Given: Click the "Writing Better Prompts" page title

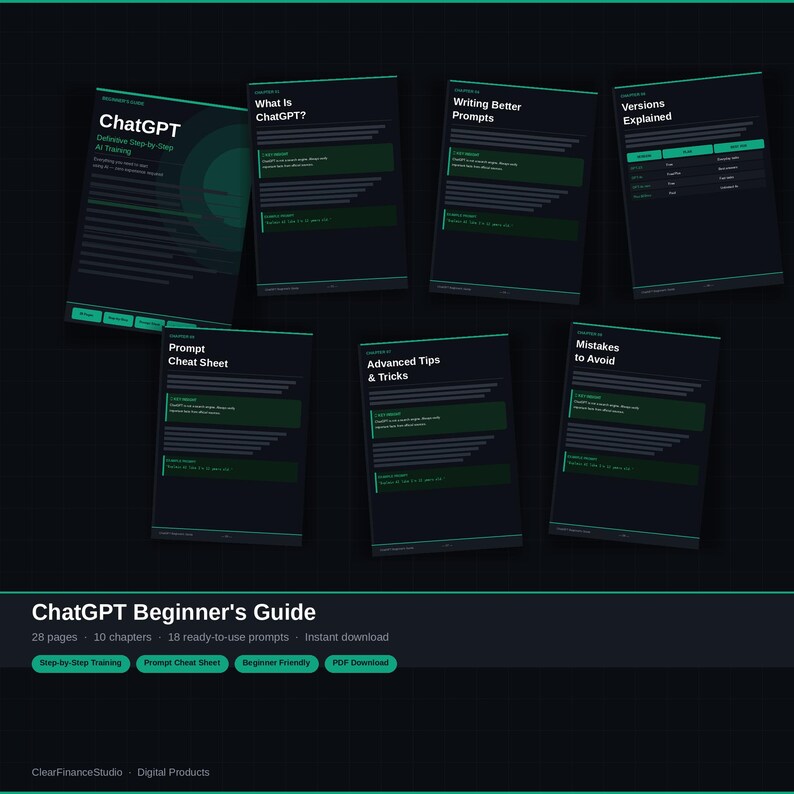Looking at the screenshot, I should (486, 110).
